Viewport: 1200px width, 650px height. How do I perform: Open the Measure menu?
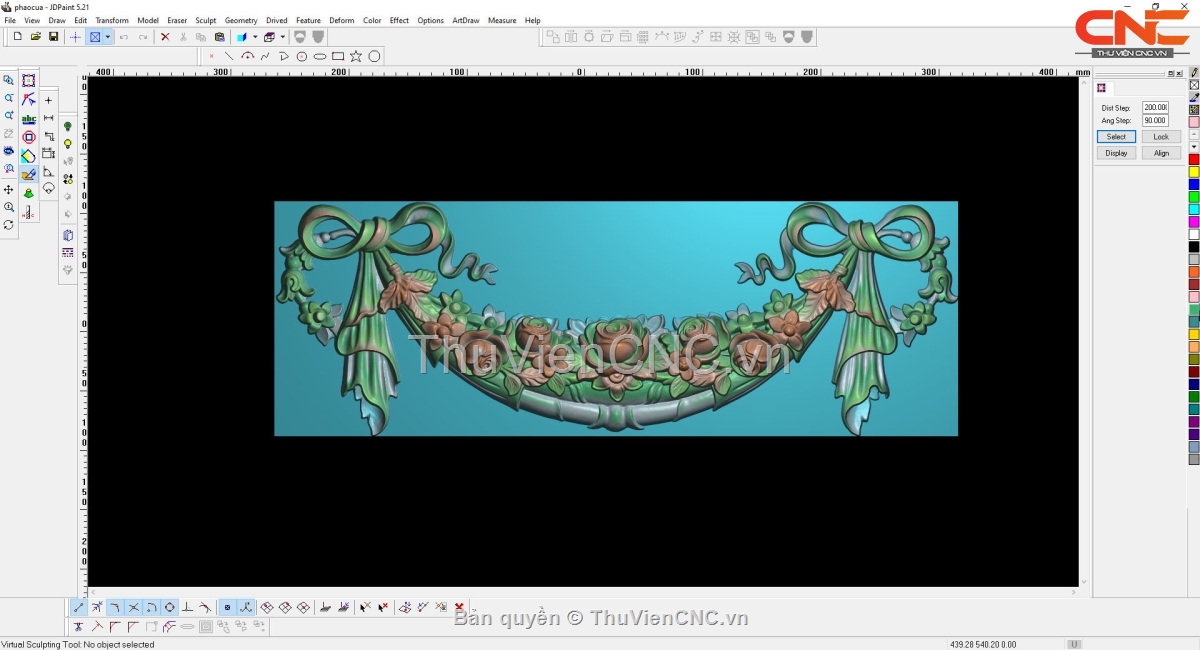(502, 20)
